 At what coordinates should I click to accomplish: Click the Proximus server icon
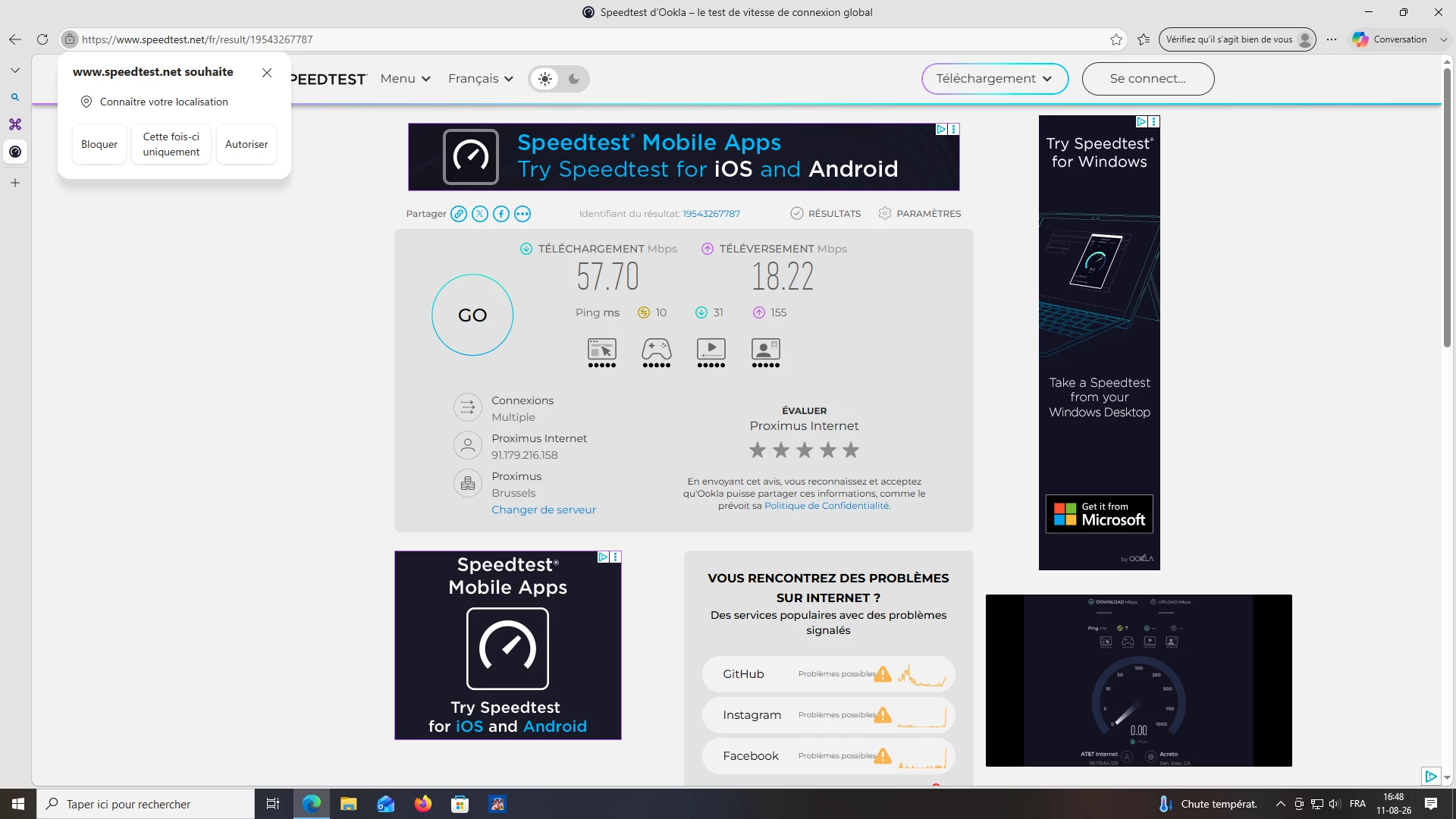tap(468, 483)
